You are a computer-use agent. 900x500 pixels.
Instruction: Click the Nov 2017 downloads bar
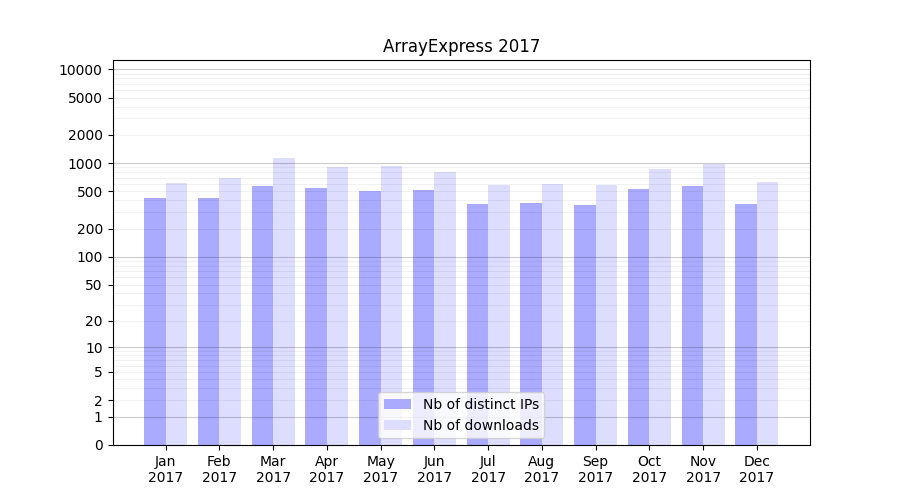point(714,305)
